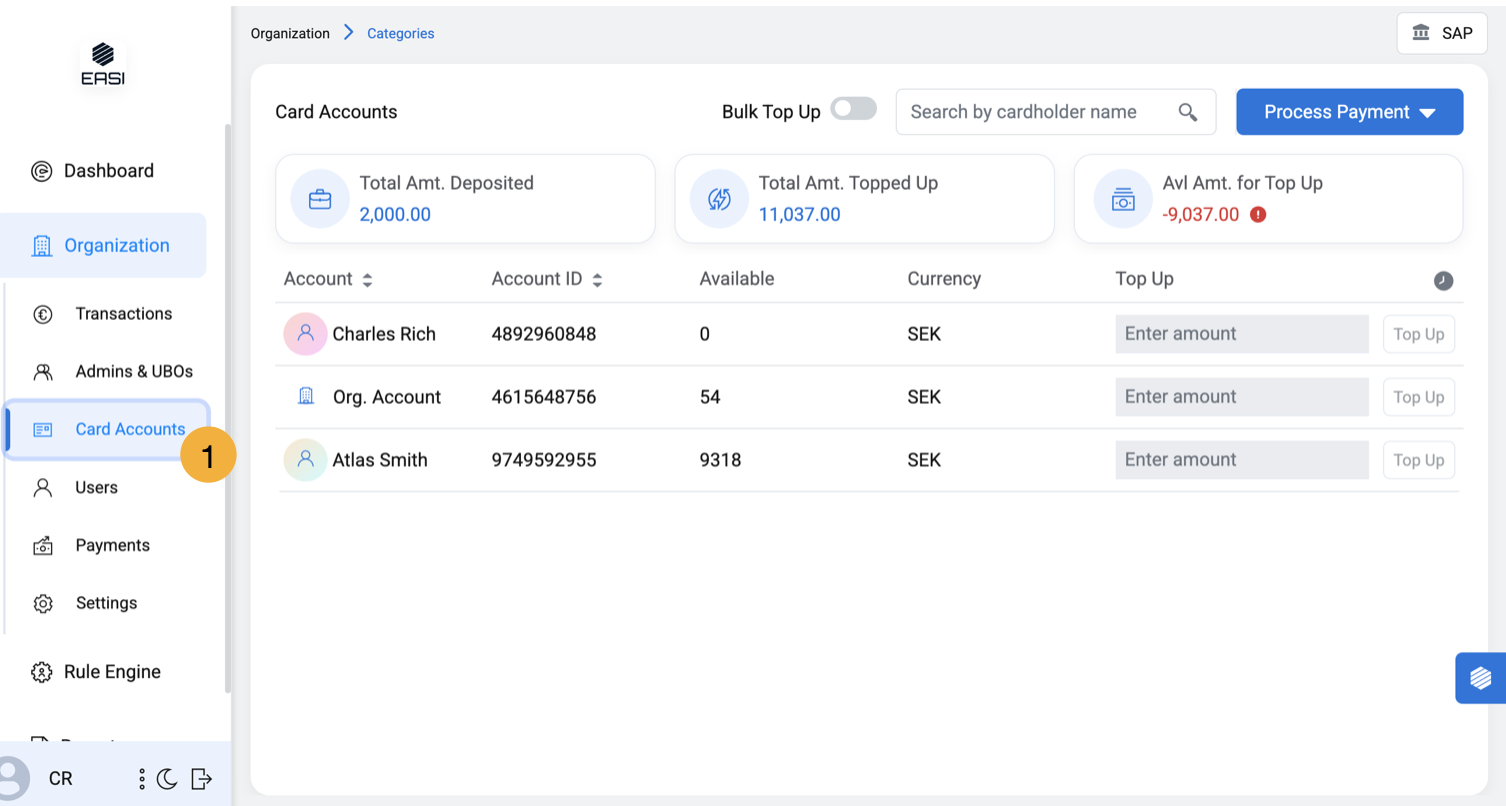Click the EASI logo in sidebar
Image resolution: width=1506 pixels, height=806 pixels.
102,64
